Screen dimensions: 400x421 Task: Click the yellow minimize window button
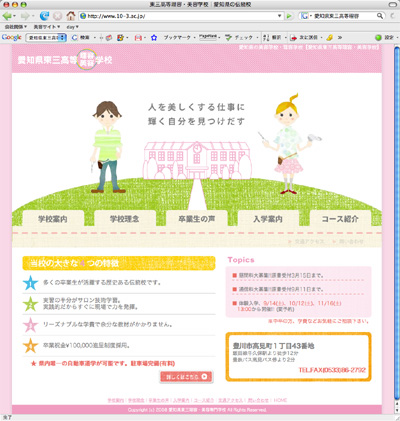click(14, 5)
